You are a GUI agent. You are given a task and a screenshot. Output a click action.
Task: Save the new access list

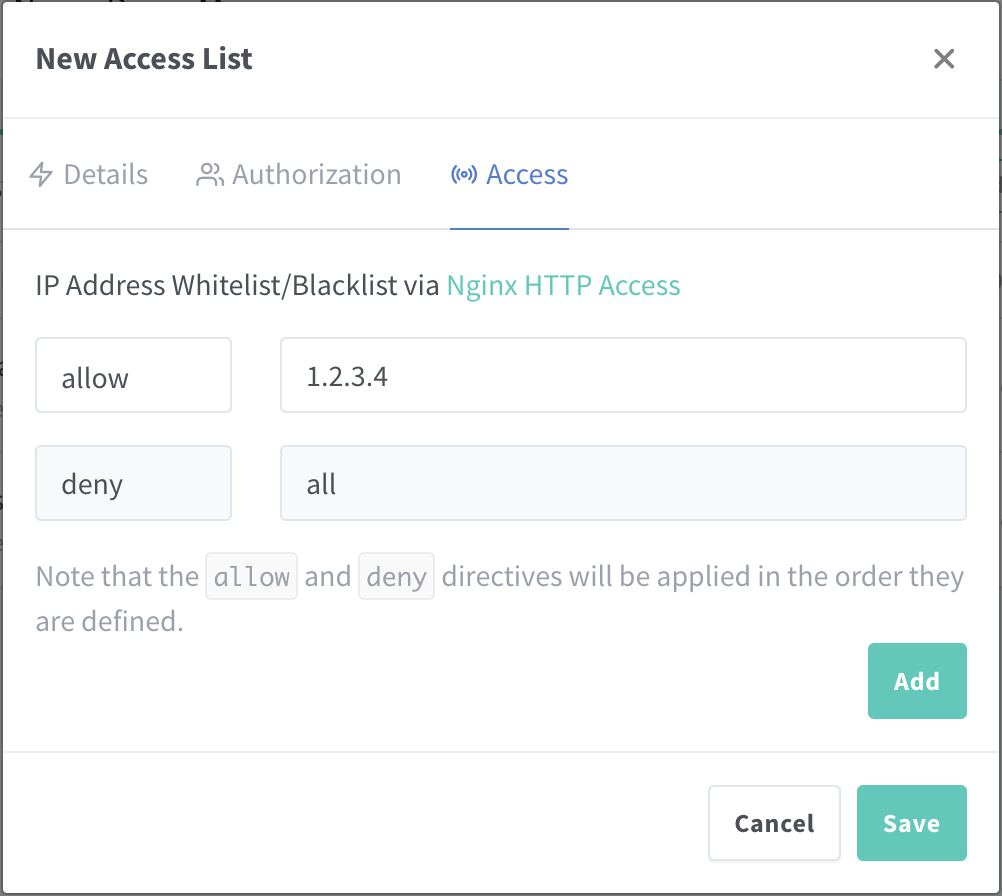click(911, 822)
